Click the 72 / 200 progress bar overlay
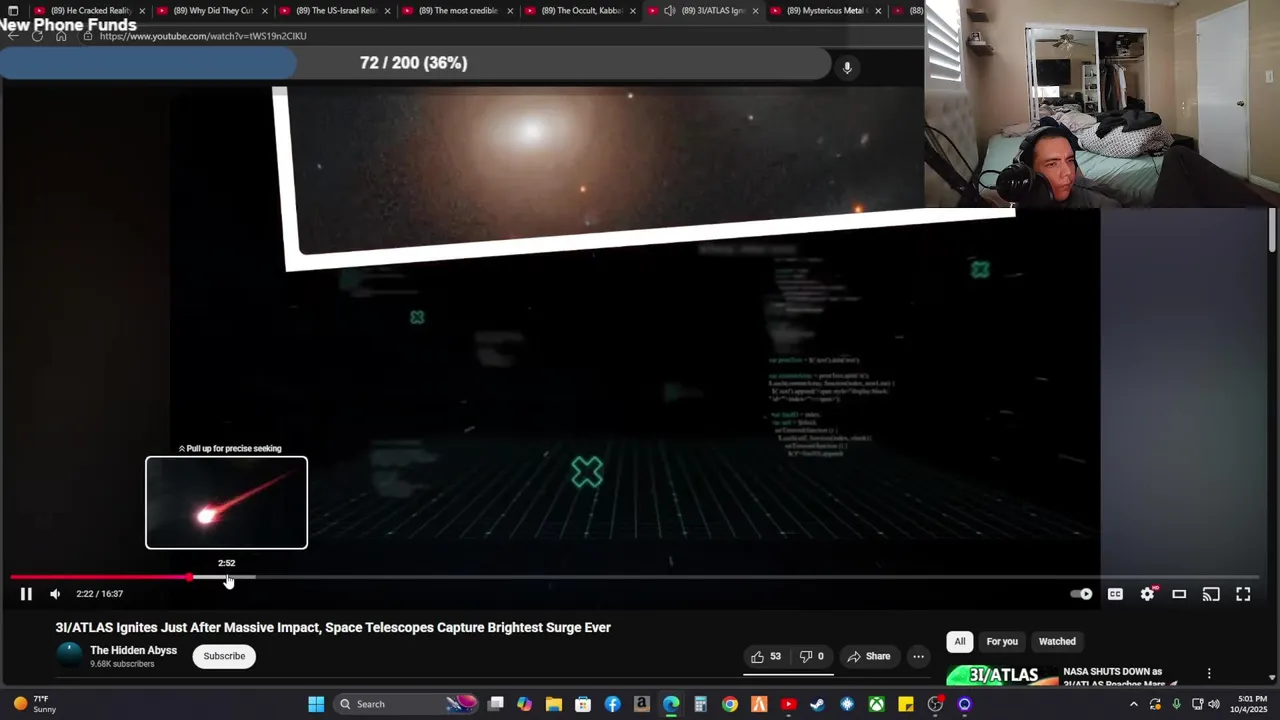 click(x=414, y=63)
